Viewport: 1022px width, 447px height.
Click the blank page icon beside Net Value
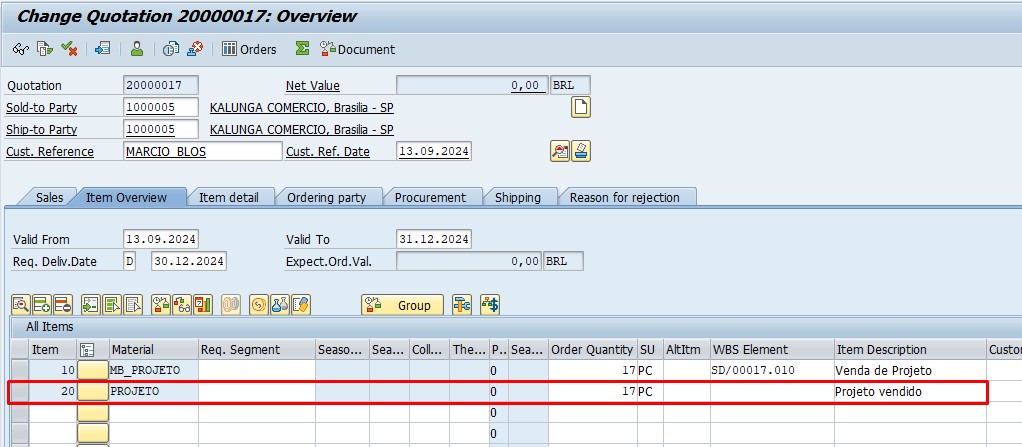(x=581, y=108)
